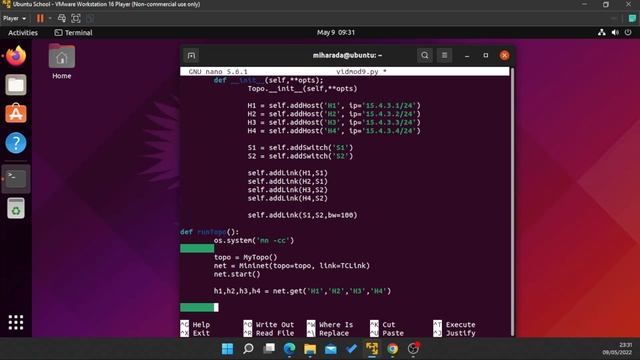The image size is (640, 360).
Task: Click the volume icon in Ubuntu top bar
Action: pyautogui.click(x=615, y=33)
